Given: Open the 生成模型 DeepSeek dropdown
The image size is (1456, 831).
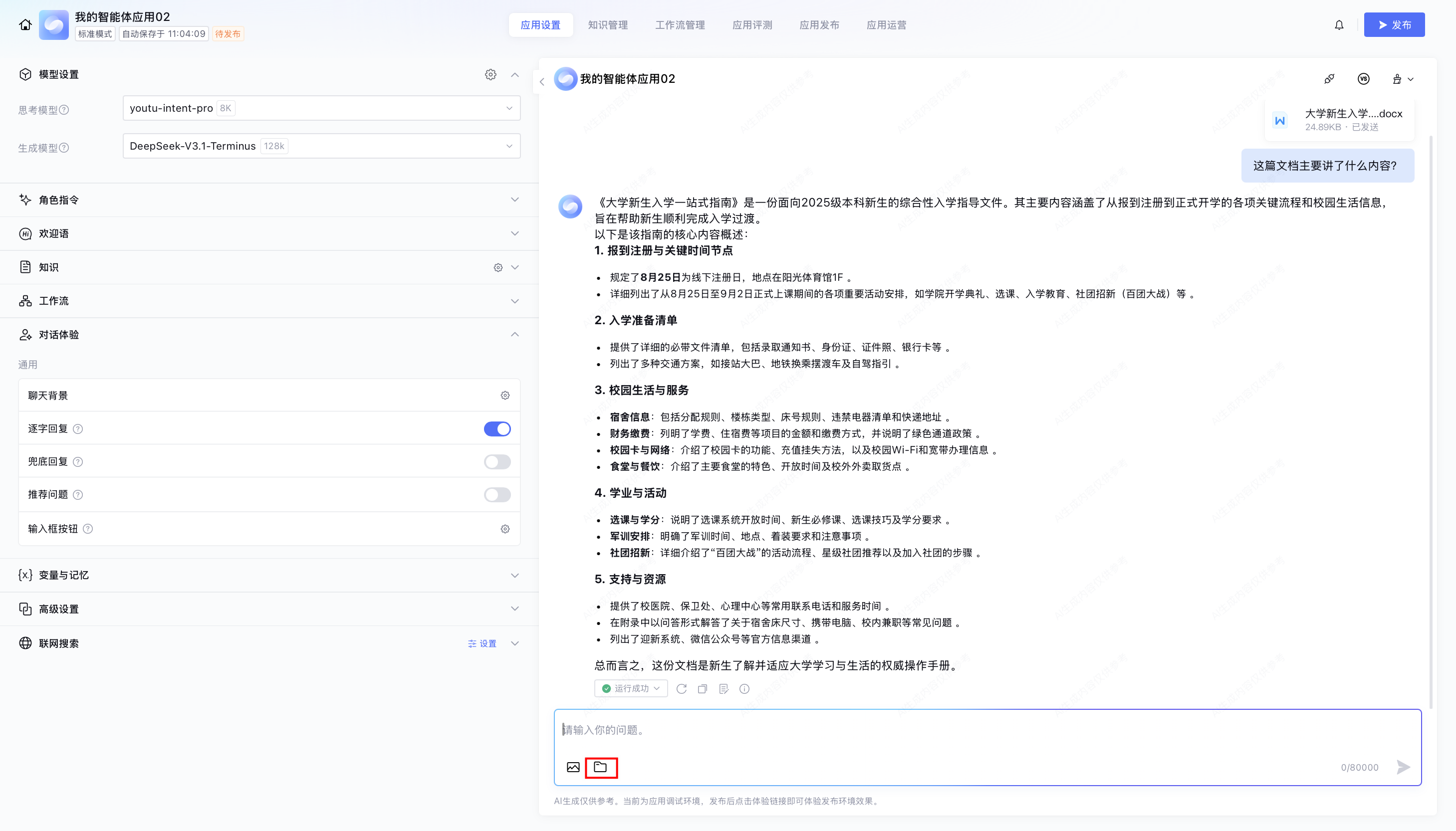Looking at the screenshot, I should [x=321, y=146].
